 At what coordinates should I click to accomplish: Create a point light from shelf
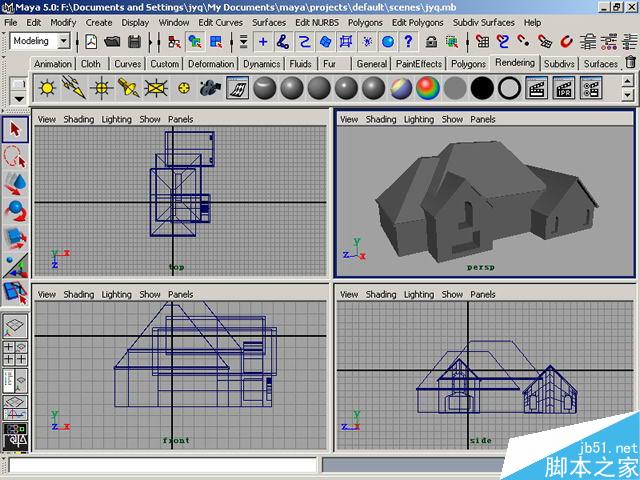point(102,88)
